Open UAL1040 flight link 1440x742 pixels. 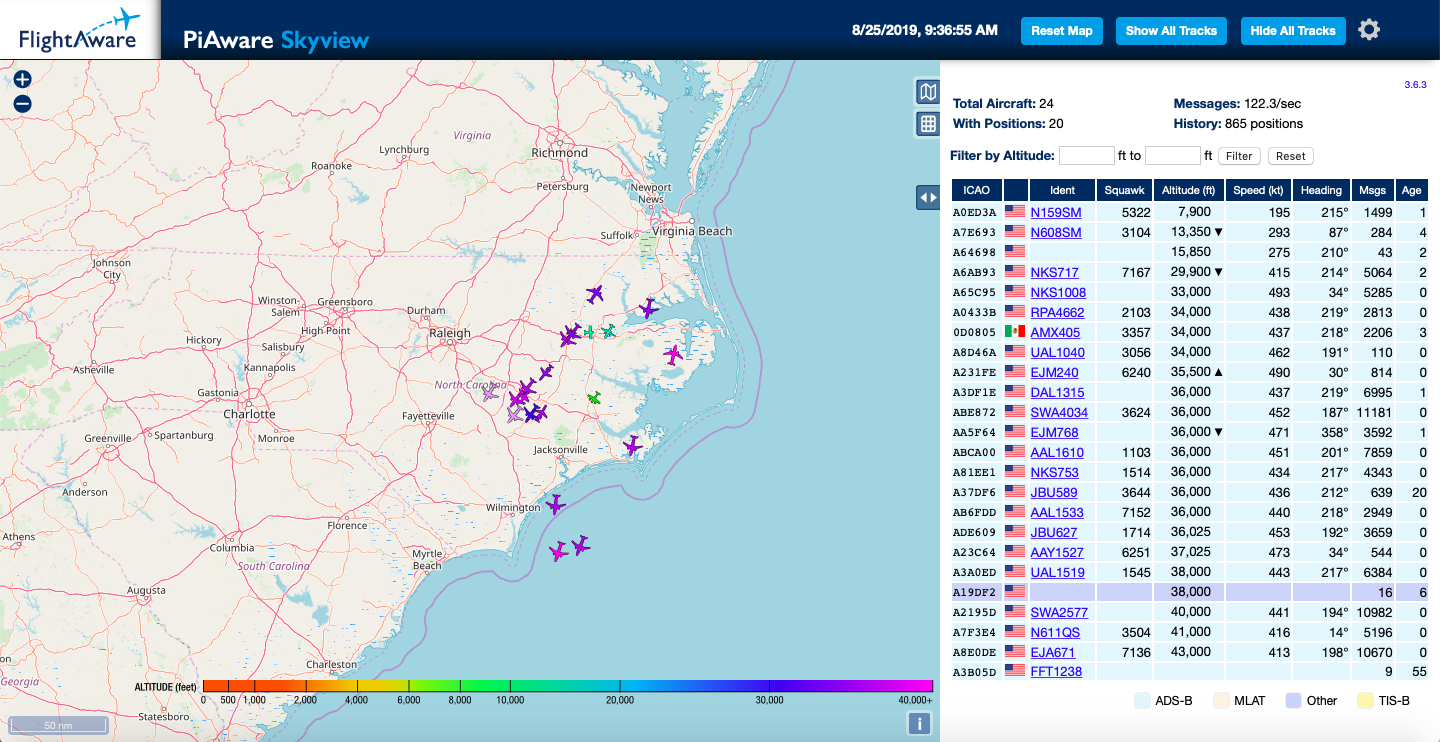(1058, 352)
